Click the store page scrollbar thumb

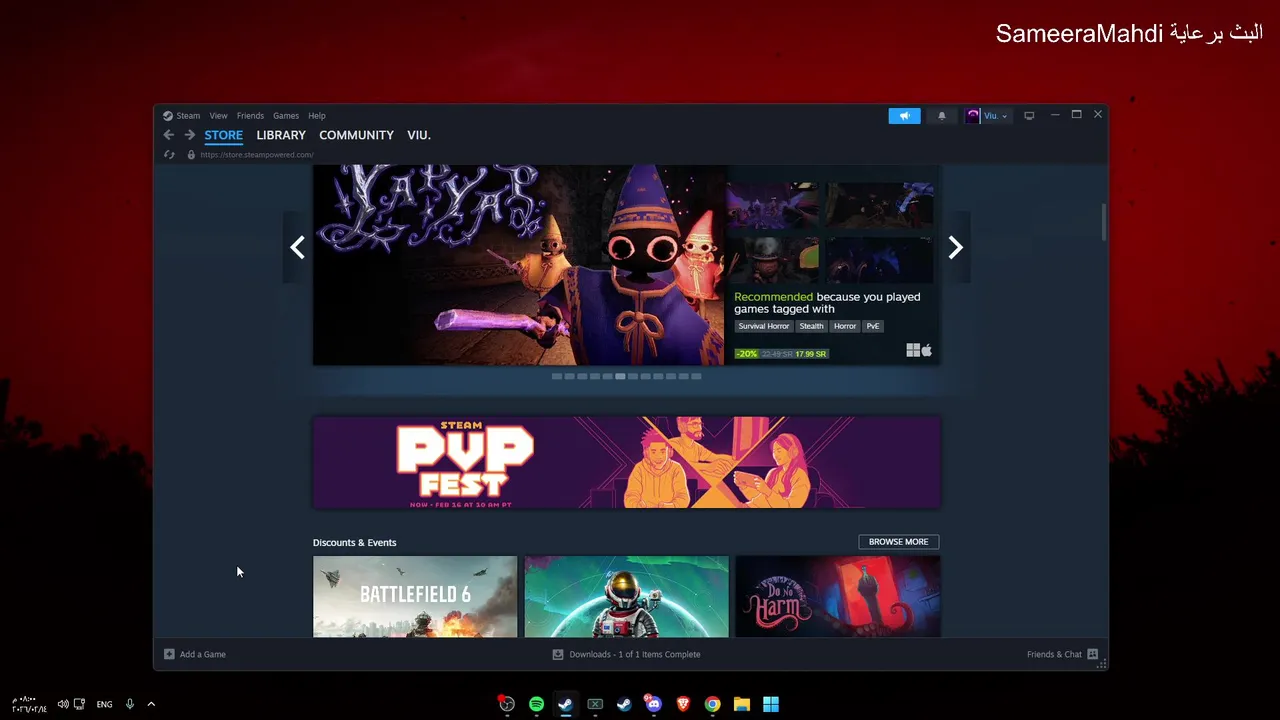1104,222
